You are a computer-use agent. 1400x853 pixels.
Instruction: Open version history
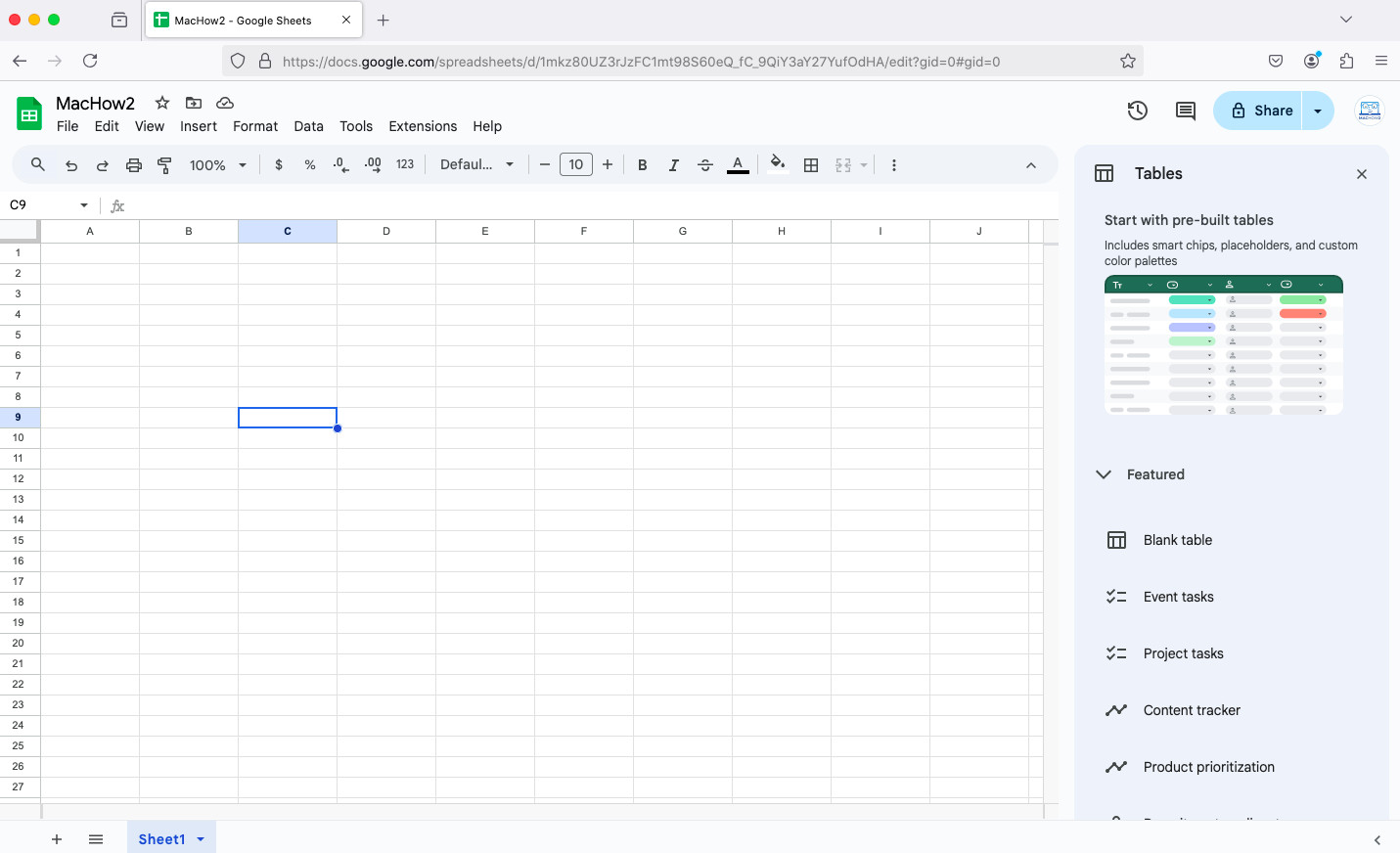1138,111
